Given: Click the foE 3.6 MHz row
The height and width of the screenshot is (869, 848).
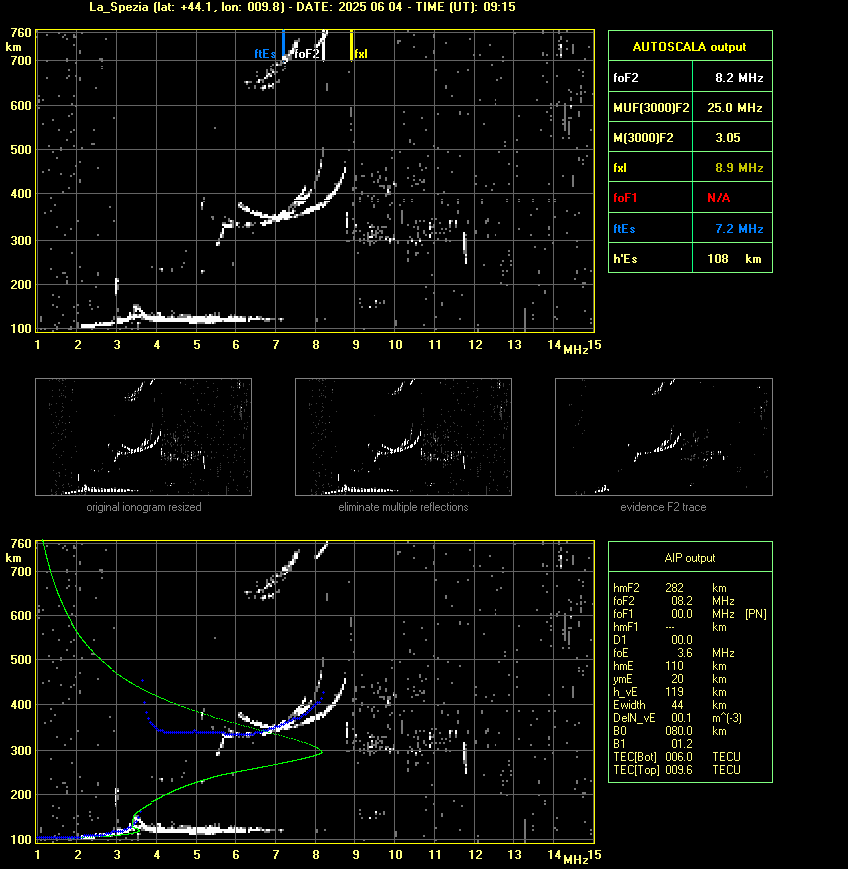Looking at the screenshot, I should (x=674, y=653).
